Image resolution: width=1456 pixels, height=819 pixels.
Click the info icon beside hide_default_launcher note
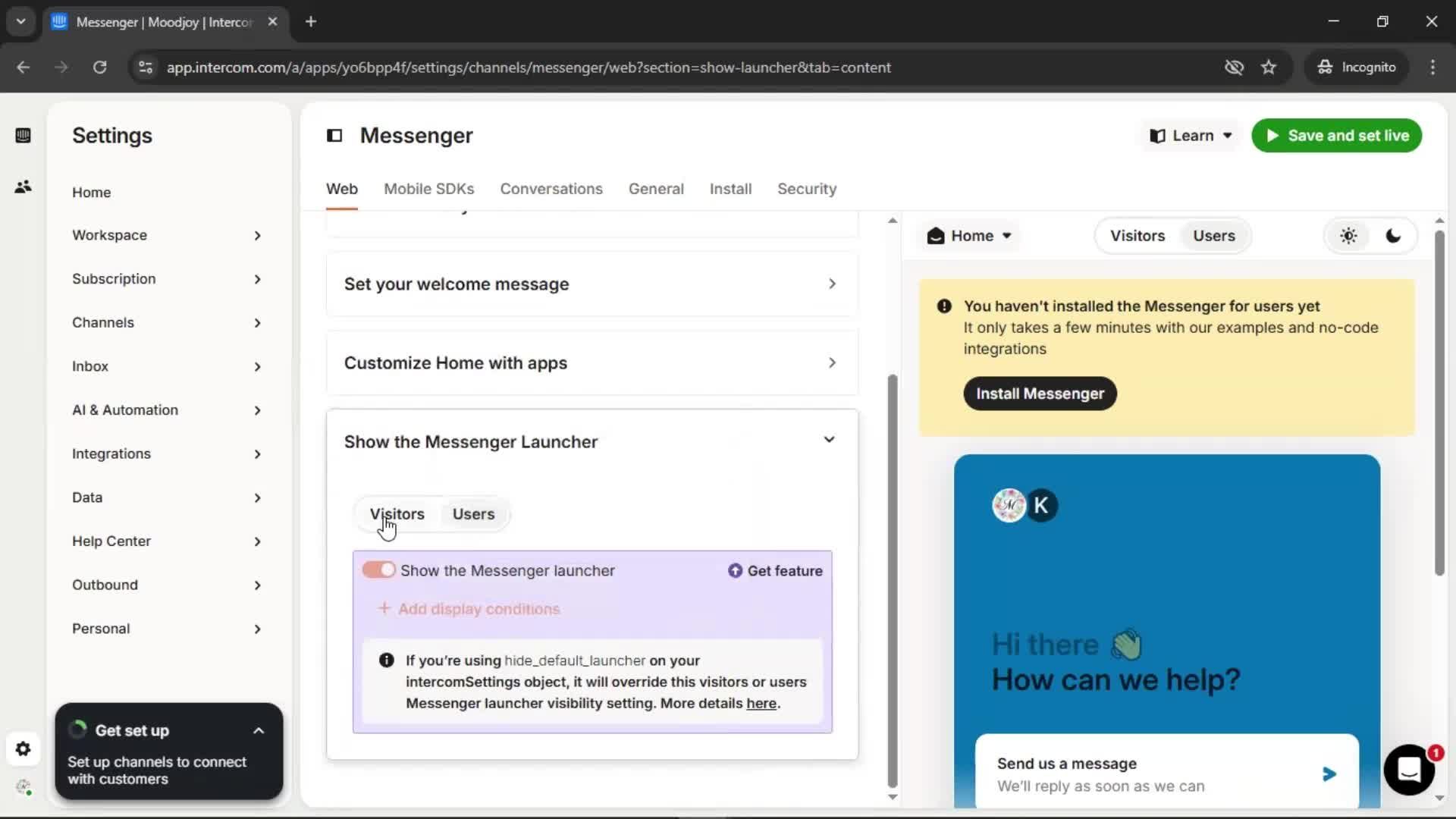[x=387, y=661]
